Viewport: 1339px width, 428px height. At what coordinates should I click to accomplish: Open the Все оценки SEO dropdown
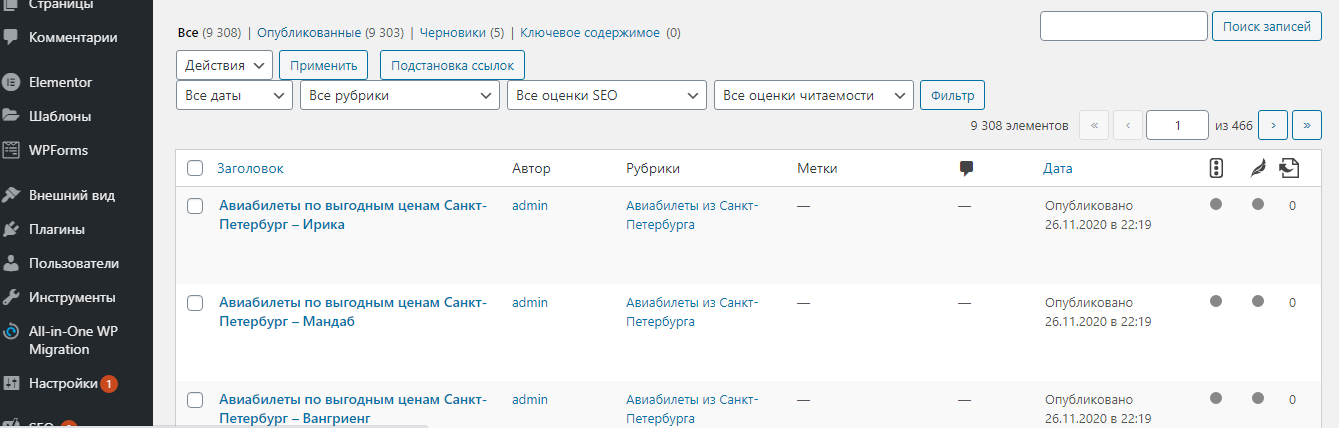[x=606, y=96]
